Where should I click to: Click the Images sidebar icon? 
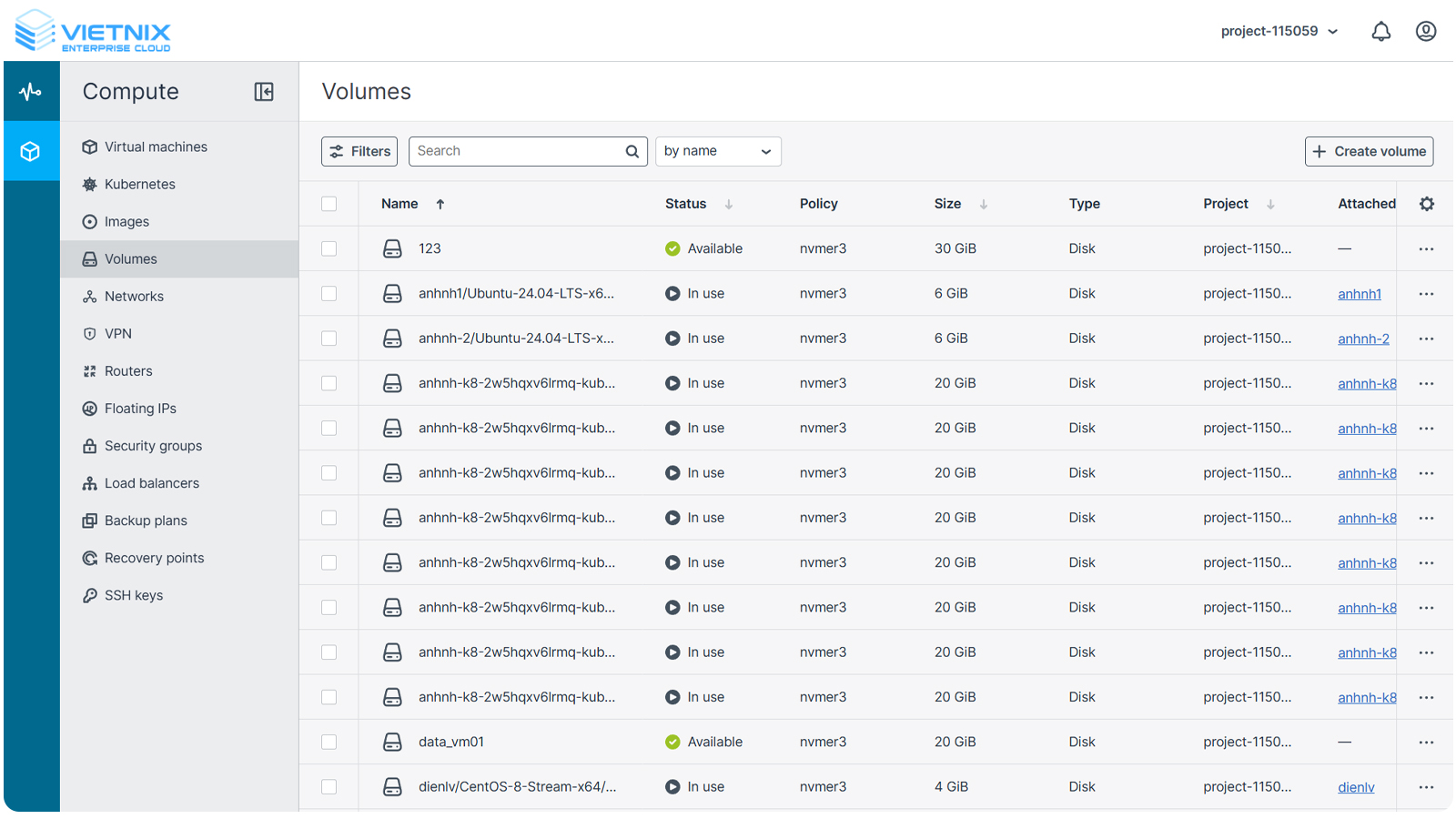coord(89,221)
